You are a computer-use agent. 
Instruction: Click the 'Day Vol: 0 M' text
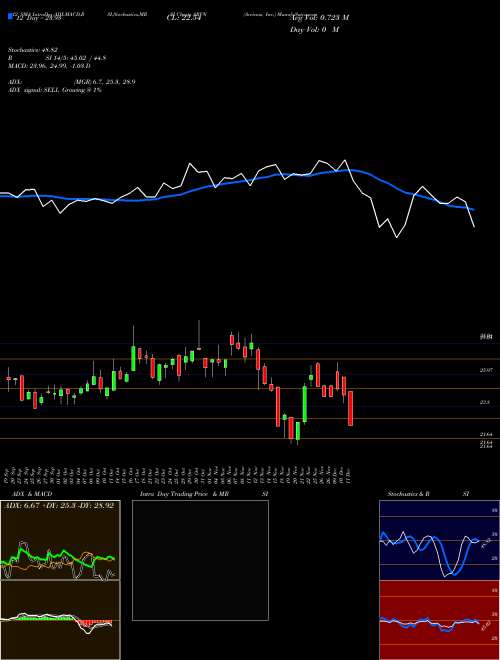315,30
